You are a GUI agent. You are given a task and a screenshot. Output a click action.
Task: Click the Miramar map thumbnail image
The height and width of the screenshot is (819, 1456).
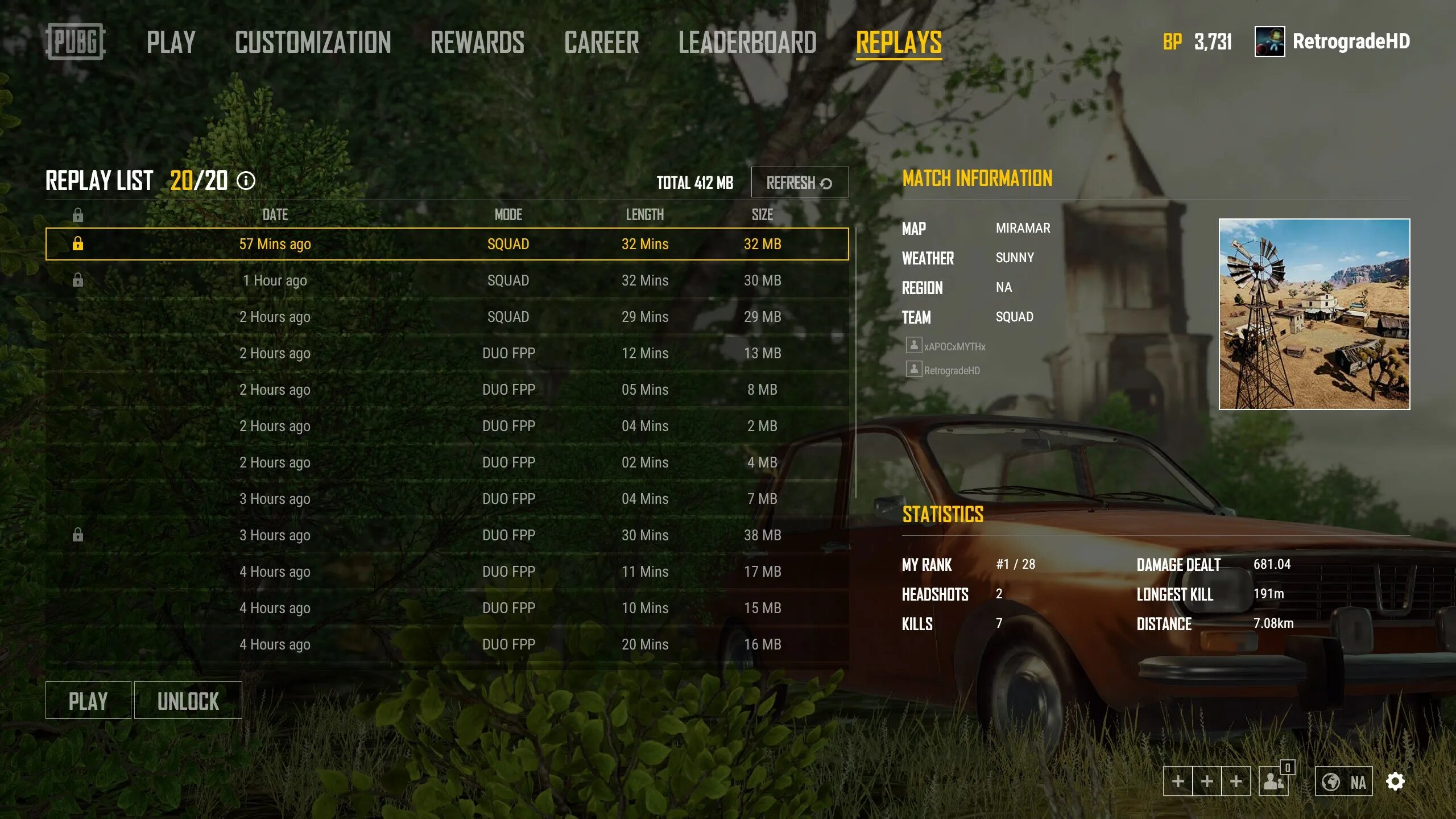click(x=1314, y=314)
